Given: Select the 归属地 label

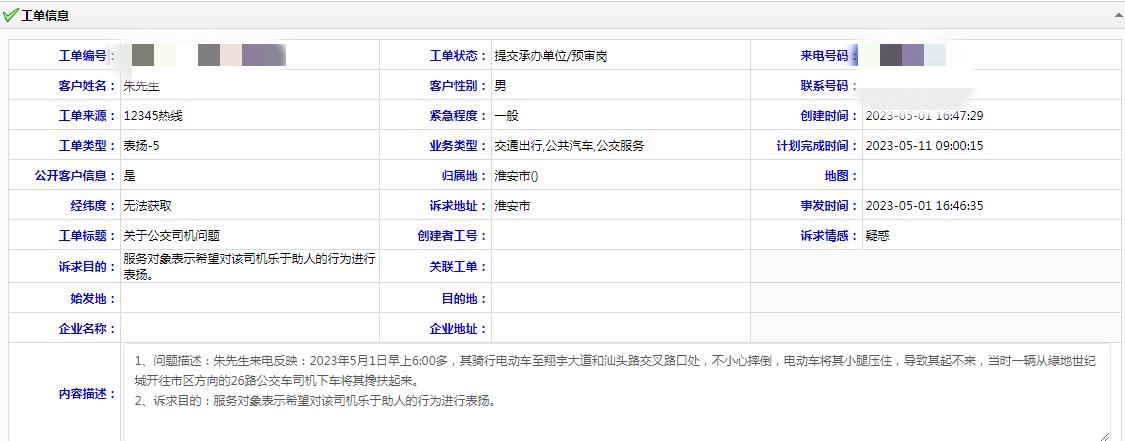Looking at the screenshot, I should [x=464, y=176].
